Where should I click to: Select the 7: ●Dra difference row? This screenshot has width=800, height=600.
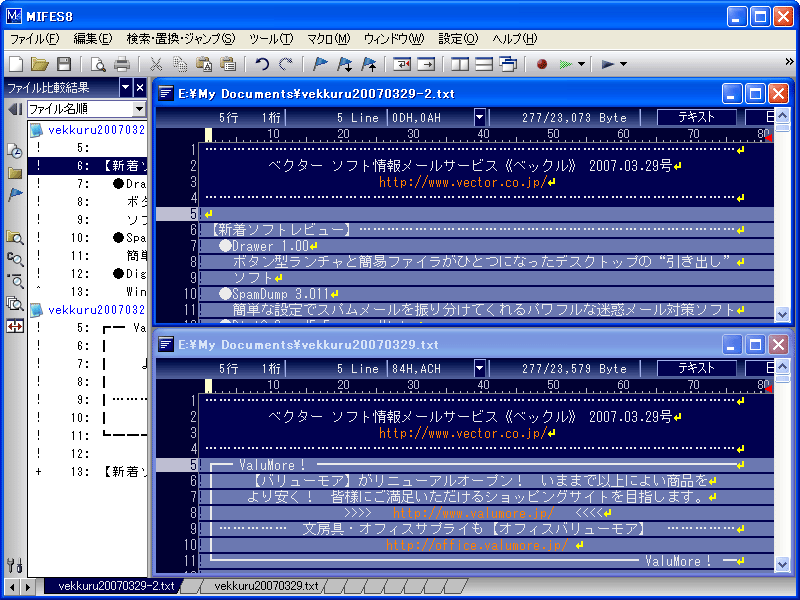click(x=87, y=184)
